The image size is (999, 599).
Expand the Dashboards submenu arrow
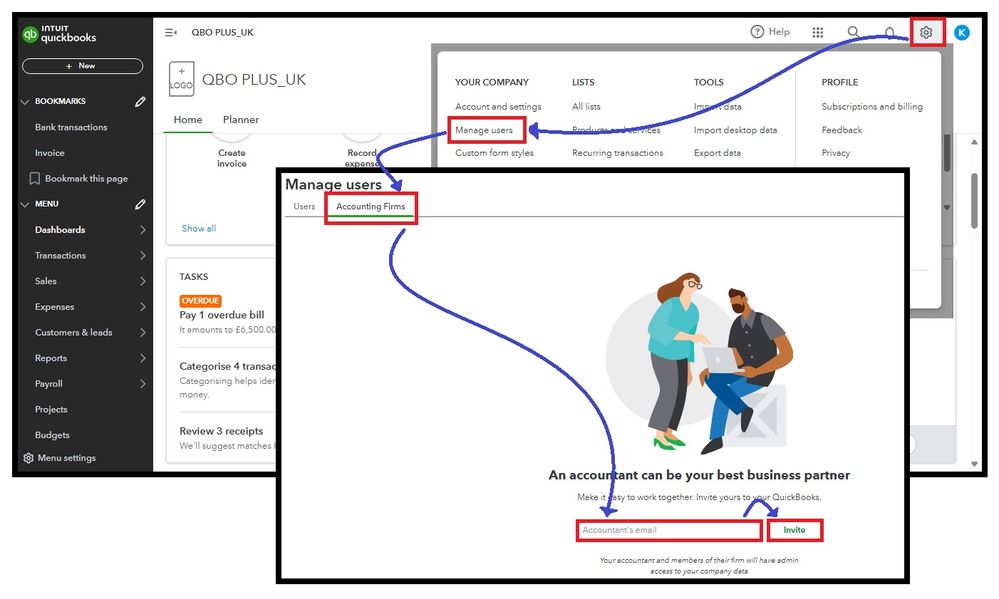[143, 229]
